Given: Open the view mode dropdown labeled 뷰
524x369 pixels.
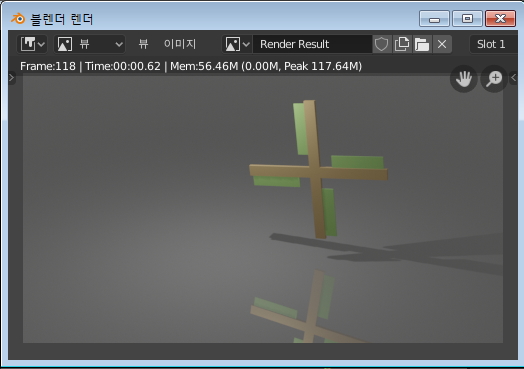Looking at the screenshot, I should click(90, 44).
